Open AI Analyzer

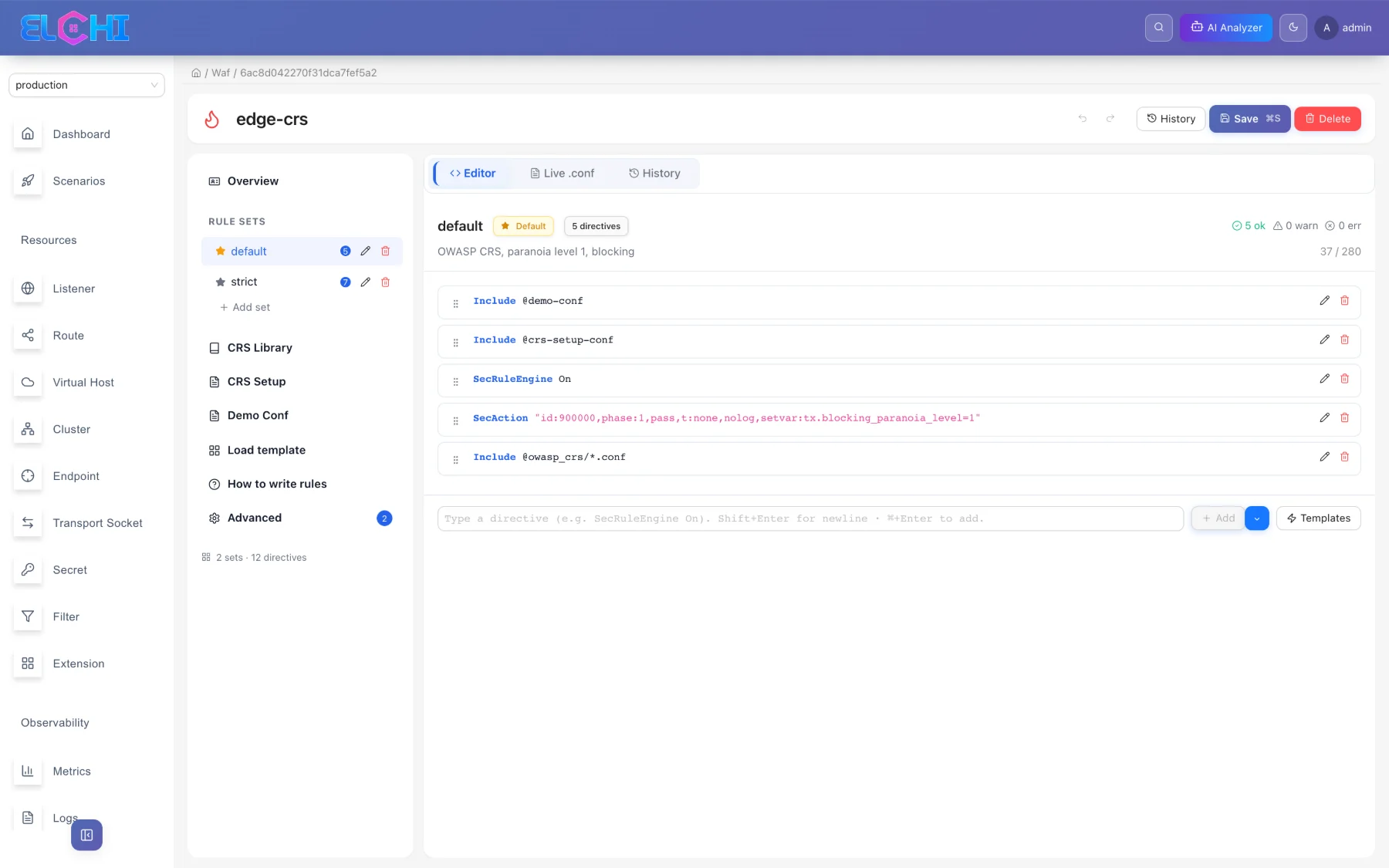(1225, 28)
